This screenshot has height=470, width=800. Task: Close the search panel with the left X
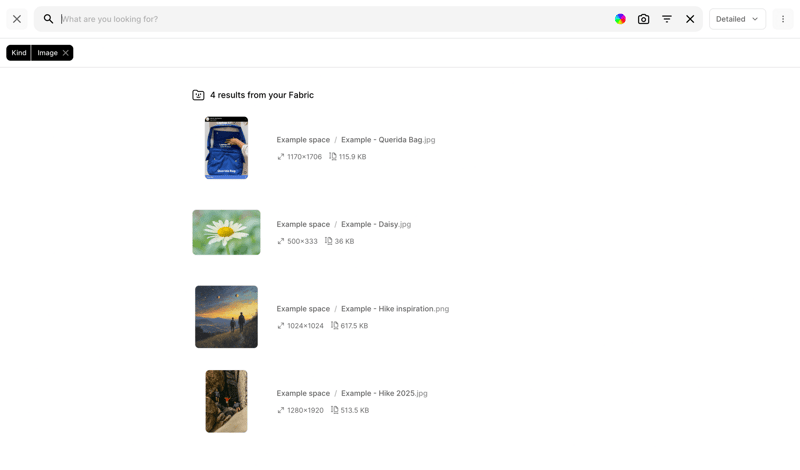(x=17, y=19)
